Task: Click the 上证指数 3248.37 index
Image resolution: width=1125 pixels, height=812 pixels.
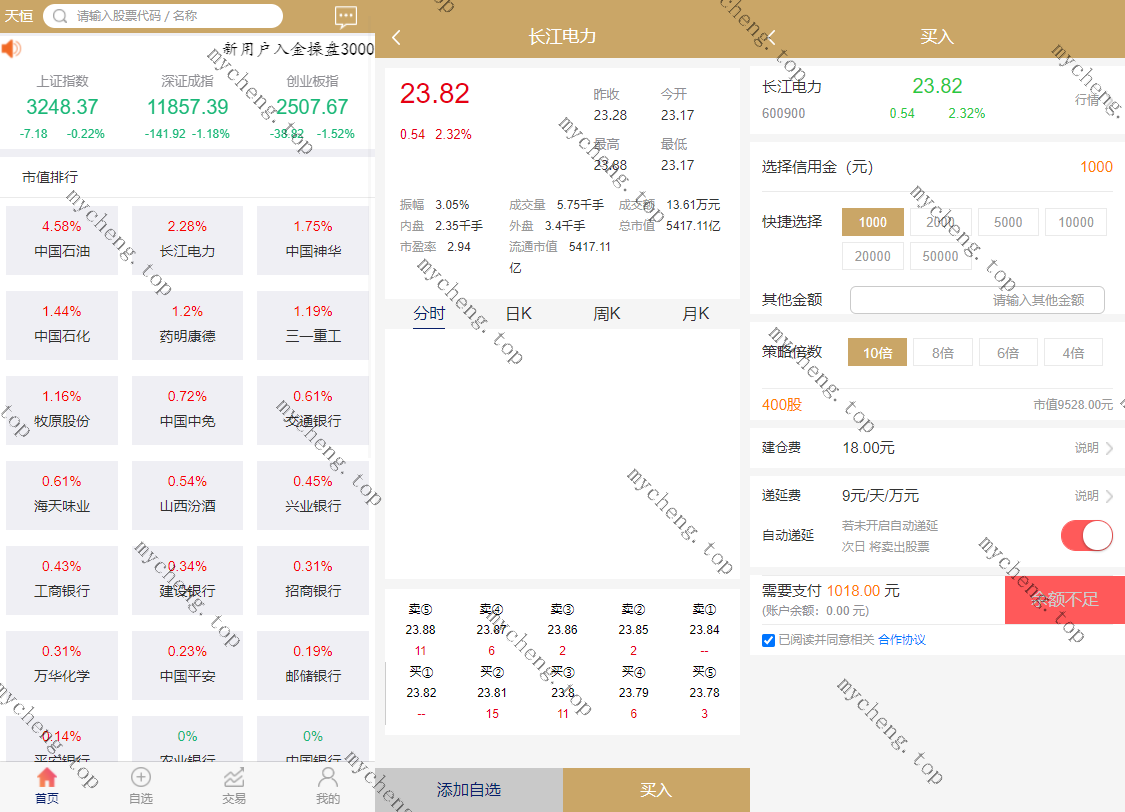Action: (x=62, y=107)
